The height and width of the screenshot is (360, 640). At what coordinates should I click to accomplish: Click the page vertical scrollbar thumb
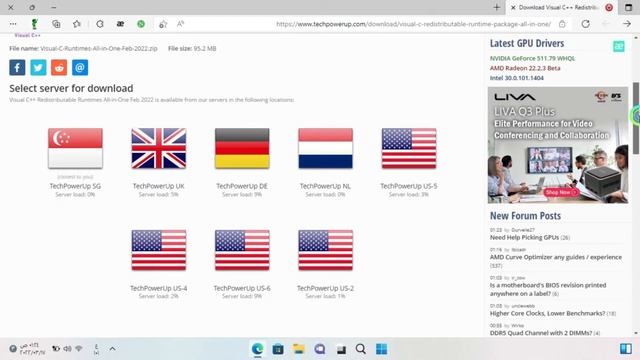[636, 118]
